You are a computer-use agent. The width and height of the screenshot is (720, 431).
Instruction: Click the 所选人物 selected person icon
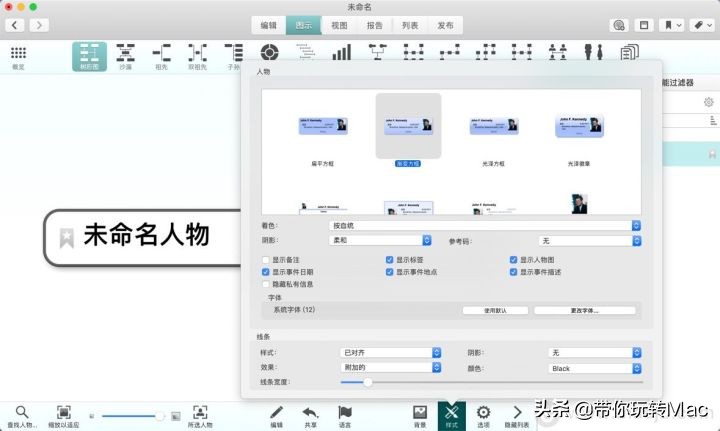point(200,417)
